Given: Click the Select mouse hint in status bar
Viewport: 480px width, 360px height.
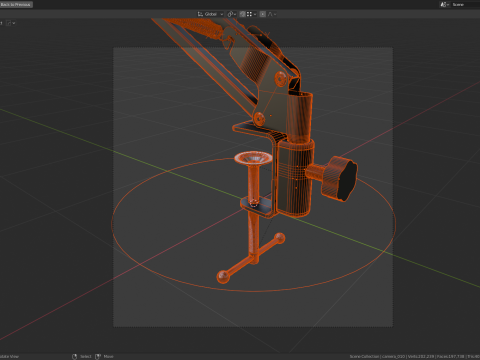Looking at the screenshot, I should click(x=82, y=356).
